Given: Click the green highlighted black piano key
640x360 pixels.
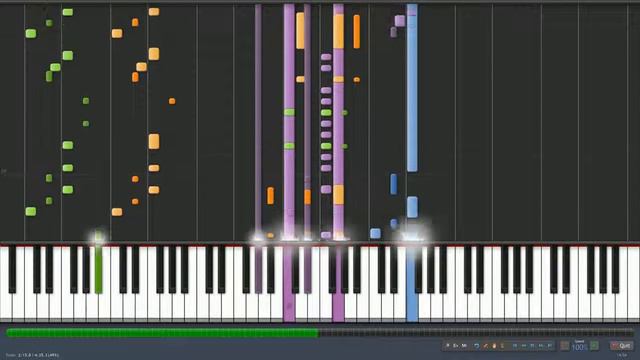Looking at the screenshot, I should tap(98, 269).
